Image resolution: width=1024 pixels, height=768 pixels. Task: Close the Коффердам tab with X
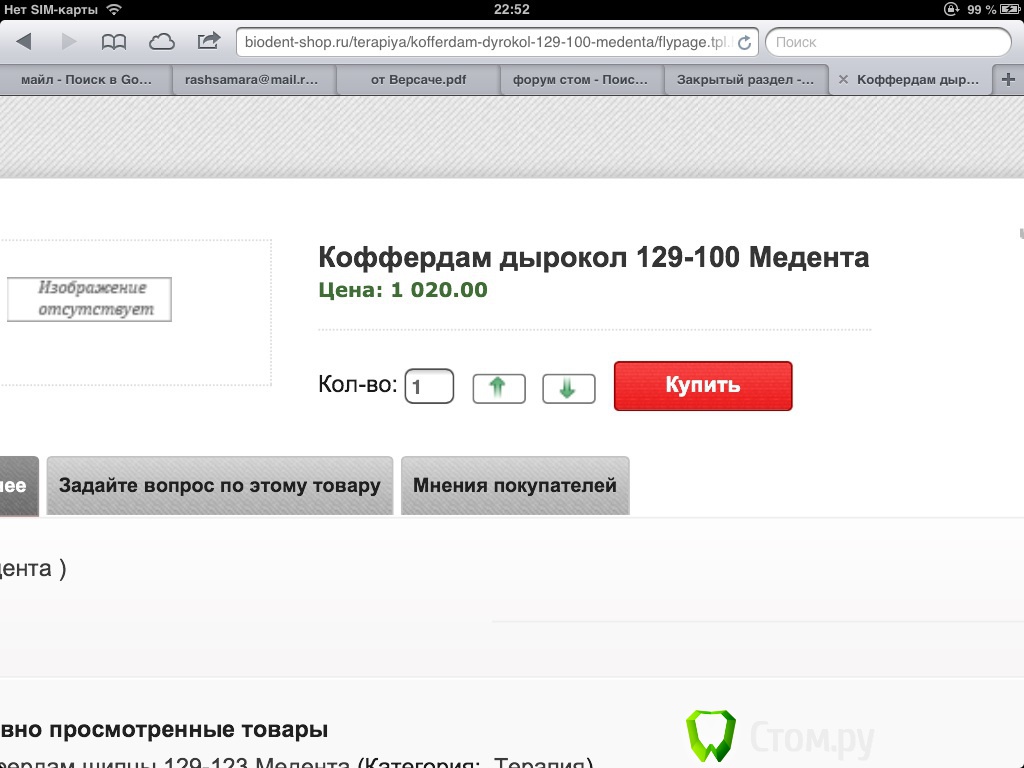pyautogui.click(x=842, y=80)
